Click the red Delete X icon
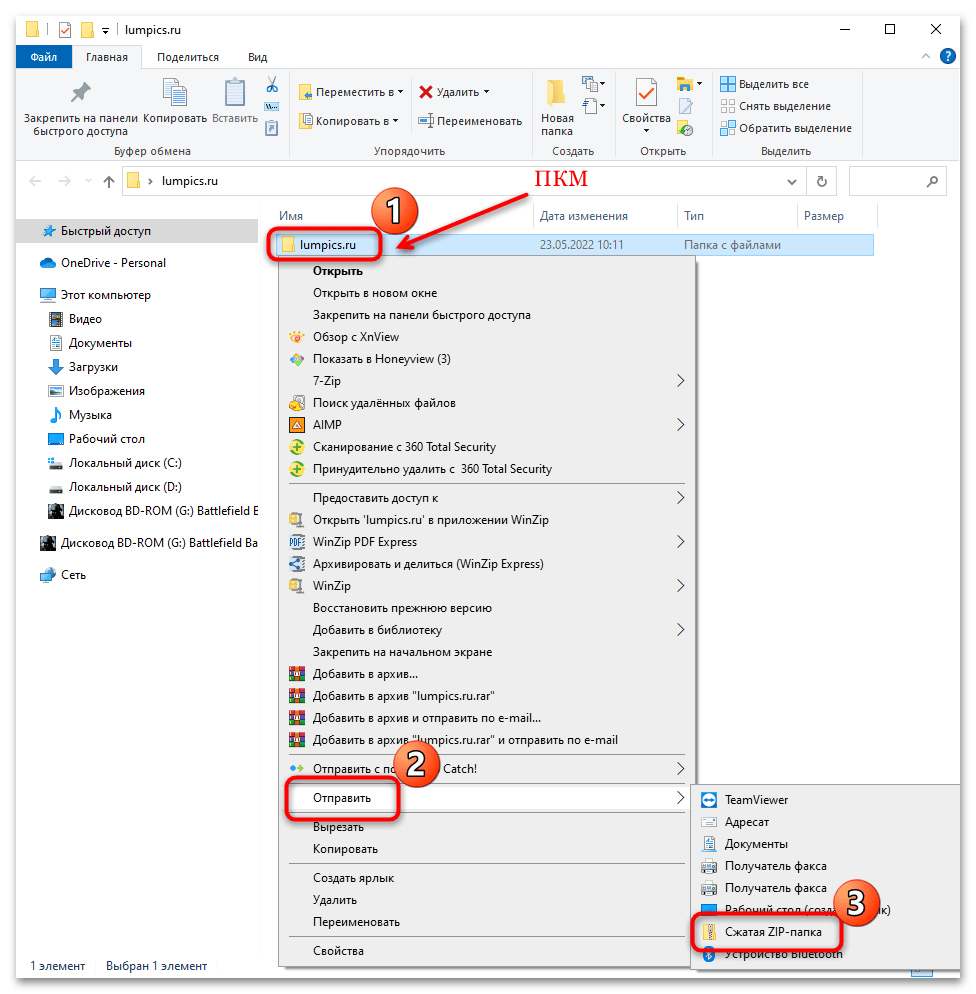 click(425, 93)
